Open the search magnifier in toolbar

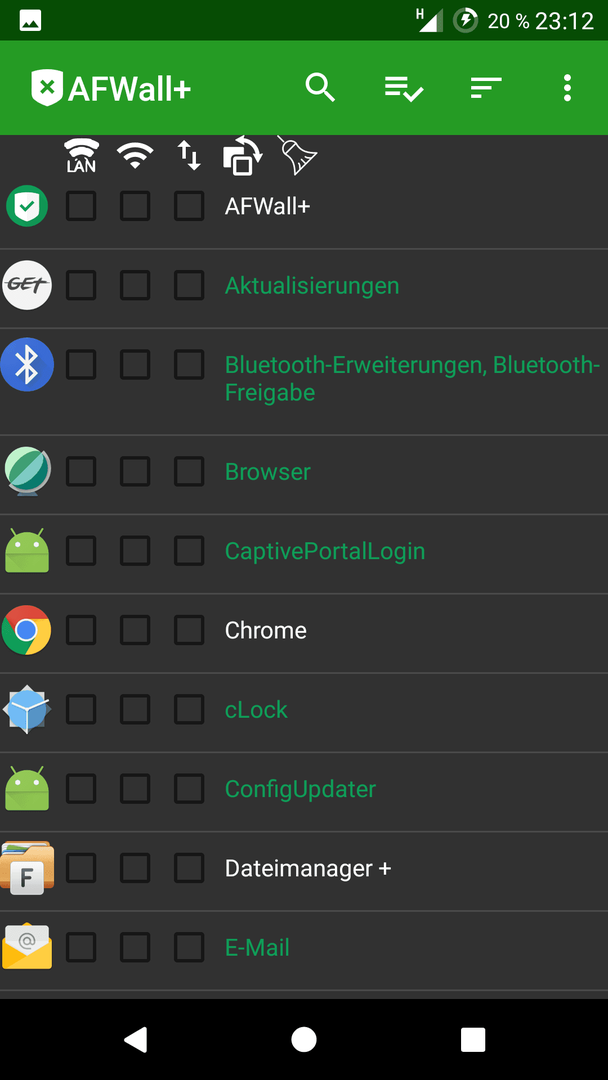[320, 88]
